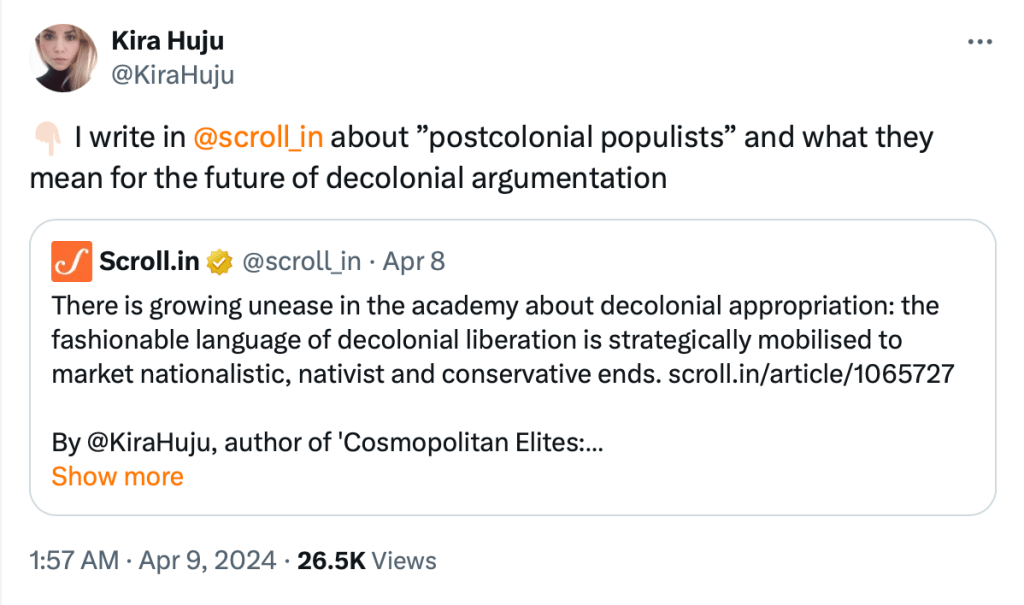Screen dimensions: 1024x605
Task: Click Kira Huju's profile avatar photo
Action: 65,58
